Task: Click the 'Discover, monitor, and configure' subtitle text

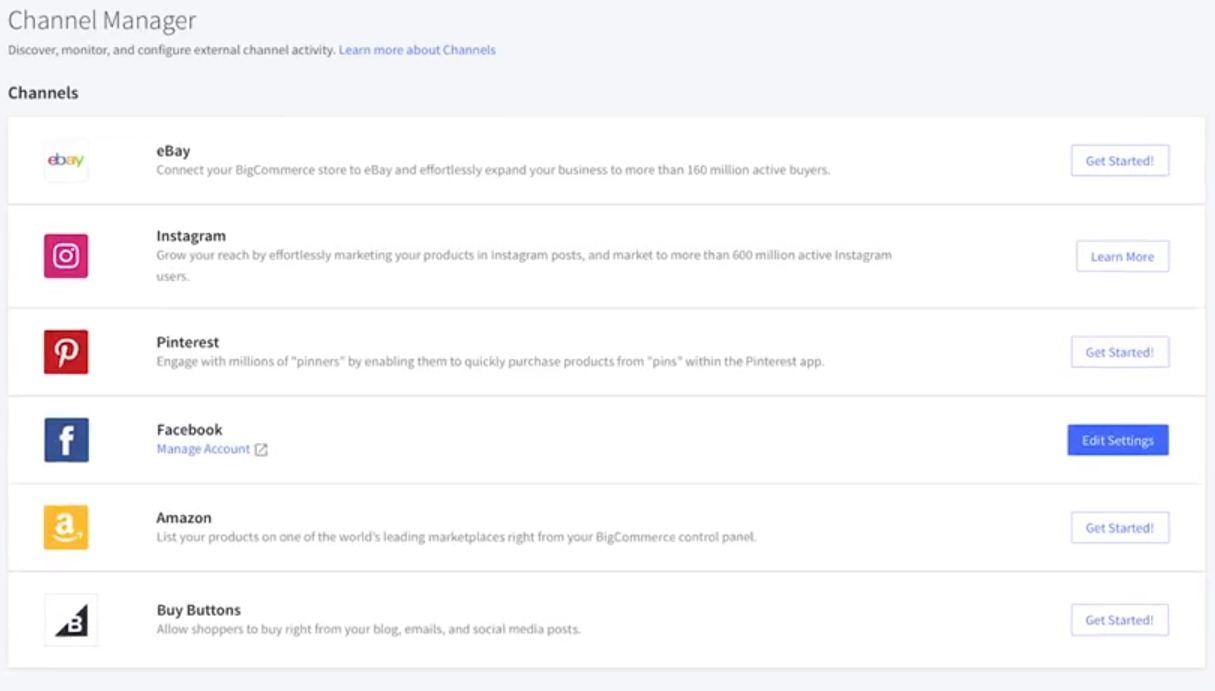Action: [171, 49]
